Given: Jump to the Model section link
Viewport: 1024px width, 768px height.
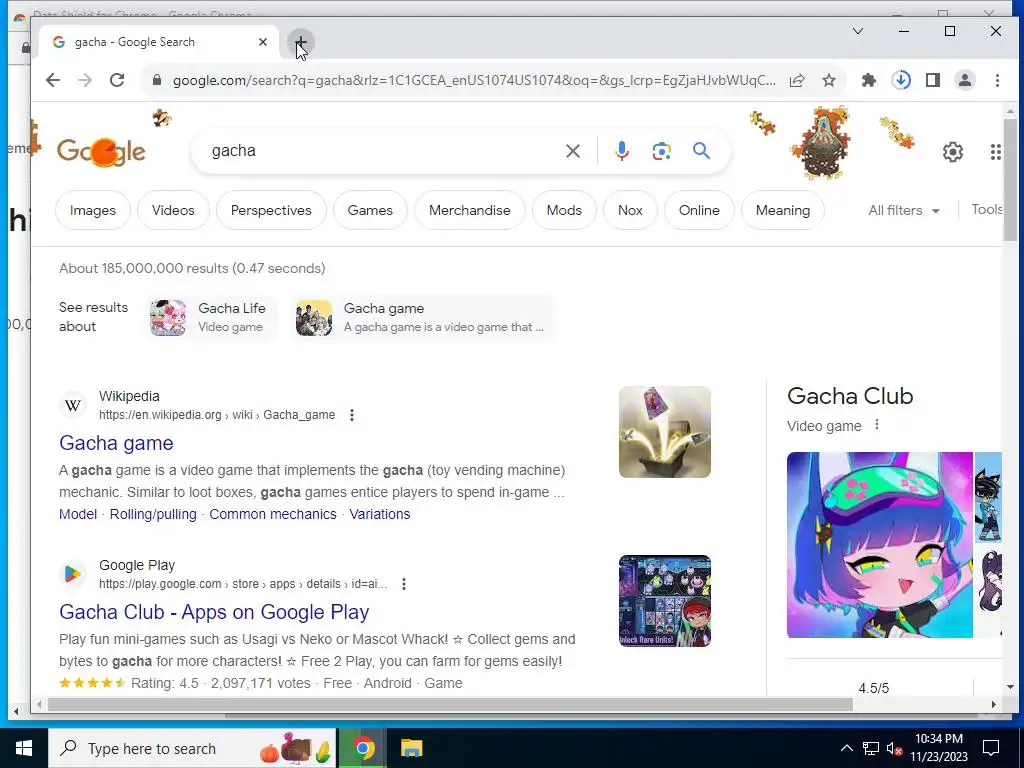Looking at the screenshot, I should pos(78,514).
